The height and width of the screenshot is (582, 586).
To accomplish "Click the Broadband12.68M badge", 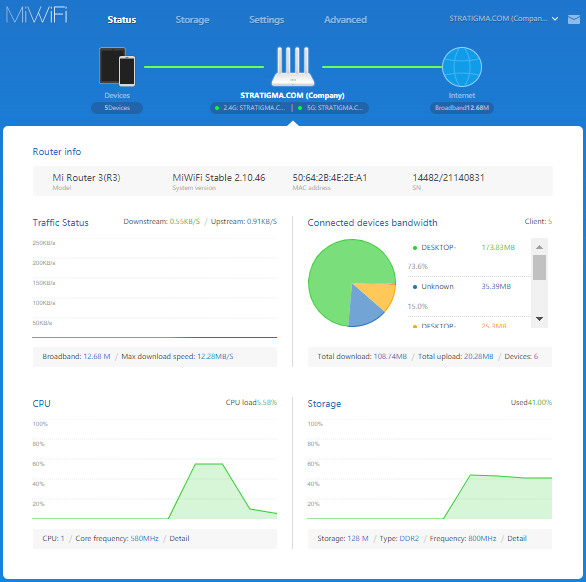I will 462,108.
